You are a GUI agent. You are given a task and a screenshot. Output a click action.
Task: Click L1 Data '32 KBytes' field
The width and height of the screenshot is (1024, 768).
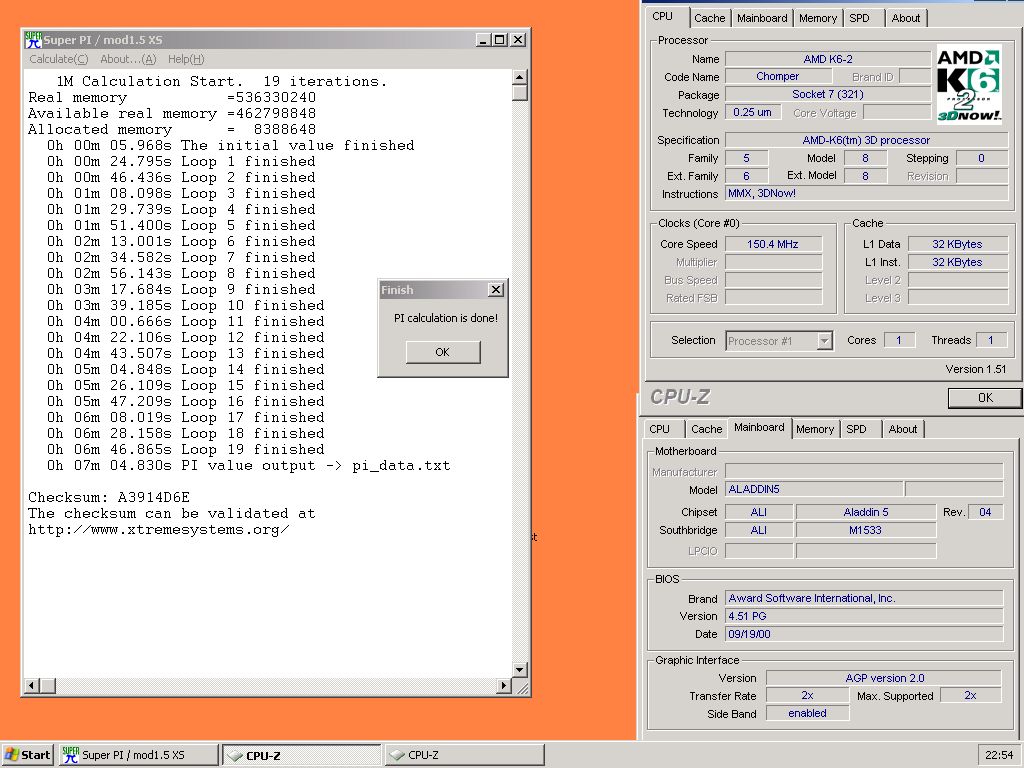coord(957,244)
